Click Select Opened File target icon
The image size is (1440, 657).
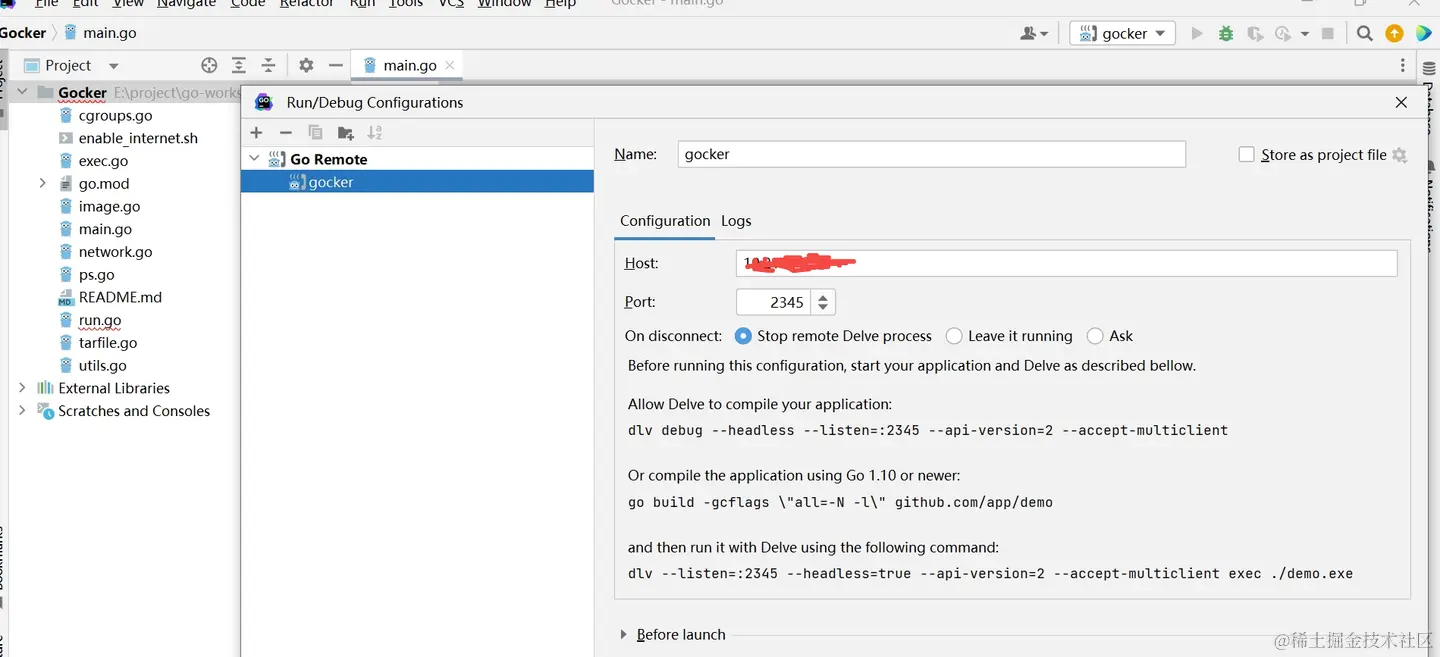pyautogui.click(x=209, y=65)
